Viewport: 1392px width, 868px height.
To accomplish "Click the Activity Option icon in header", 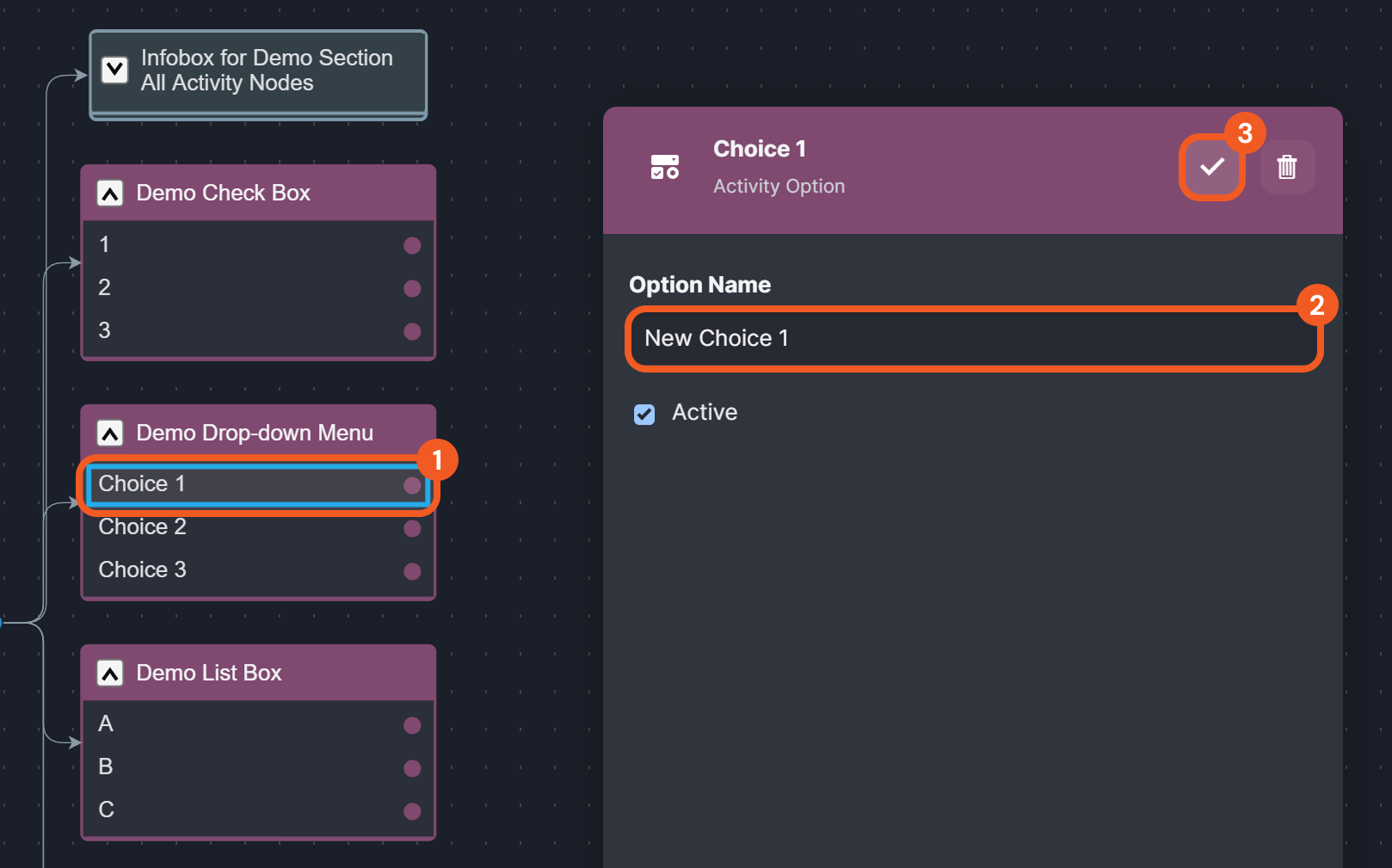I will click(664, 167).
